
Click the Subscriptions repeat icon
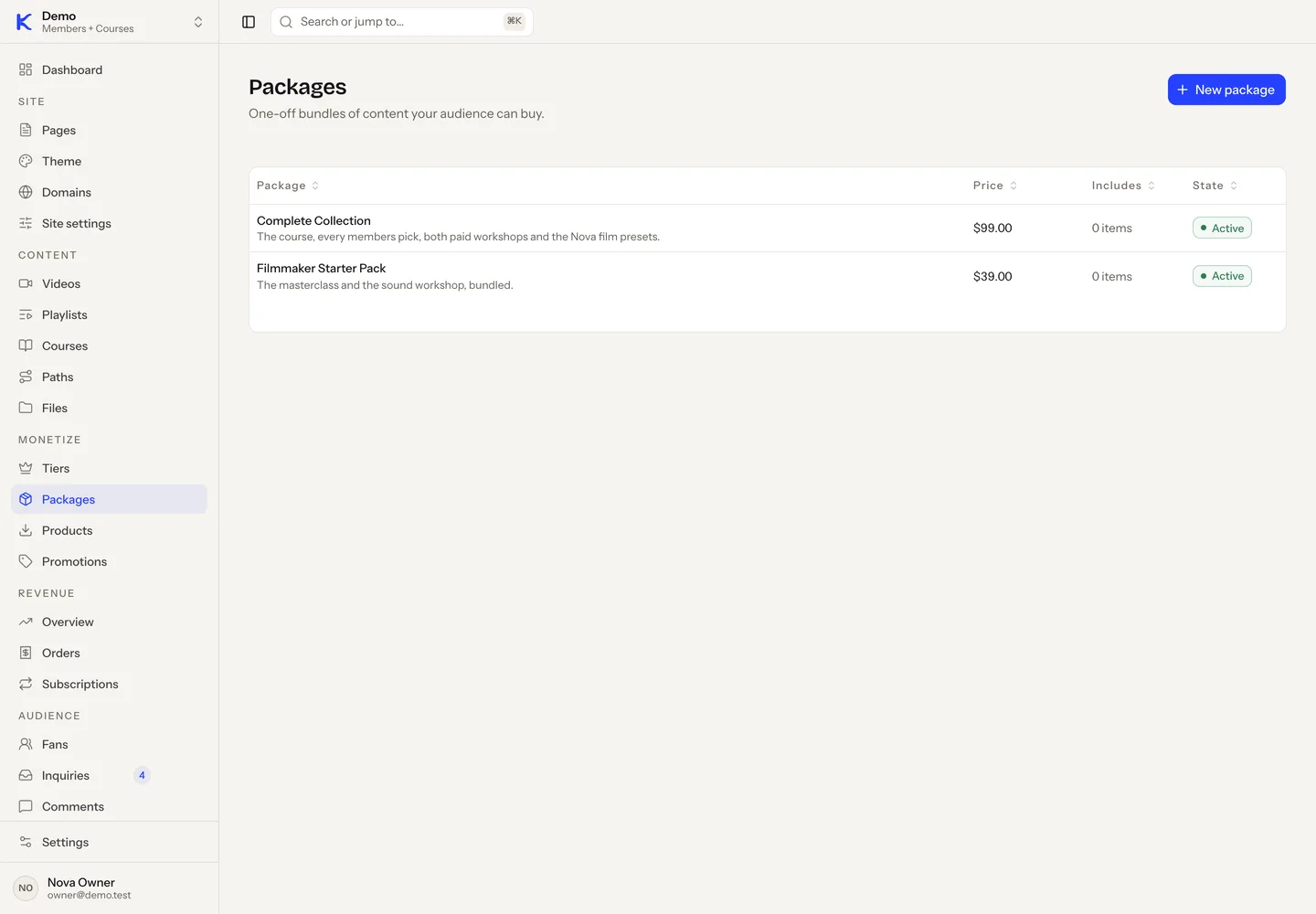[x=26, y=684]
